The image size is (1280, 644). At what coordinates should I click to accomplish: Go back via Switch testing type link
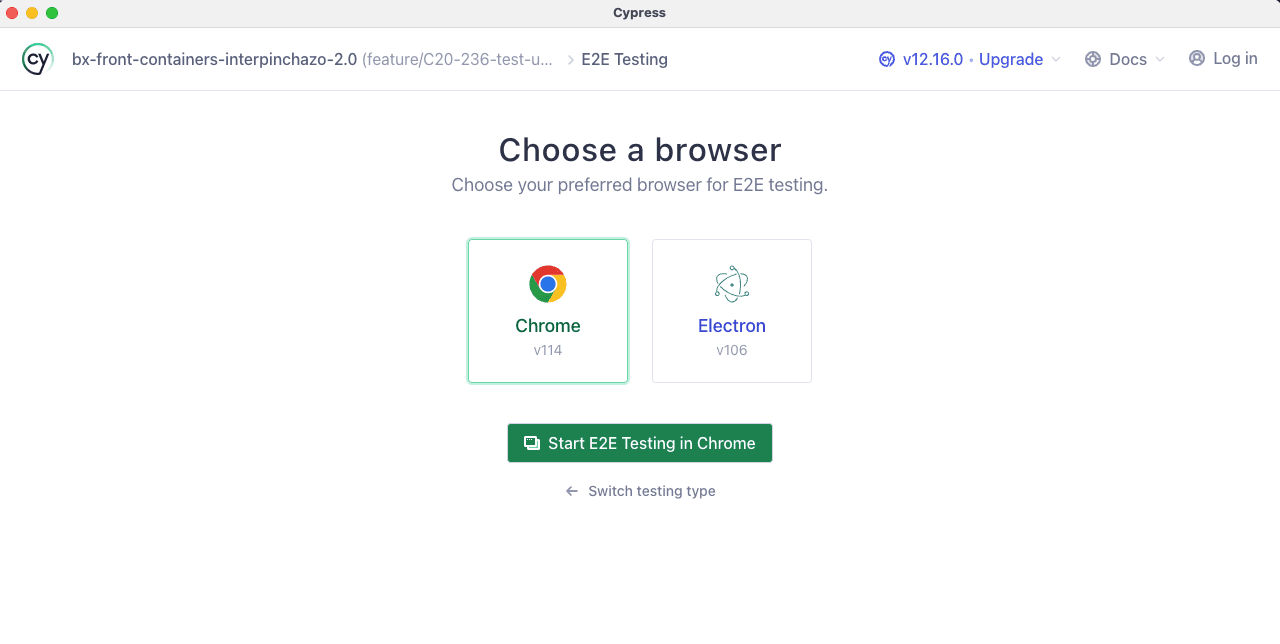coord(651,491)
